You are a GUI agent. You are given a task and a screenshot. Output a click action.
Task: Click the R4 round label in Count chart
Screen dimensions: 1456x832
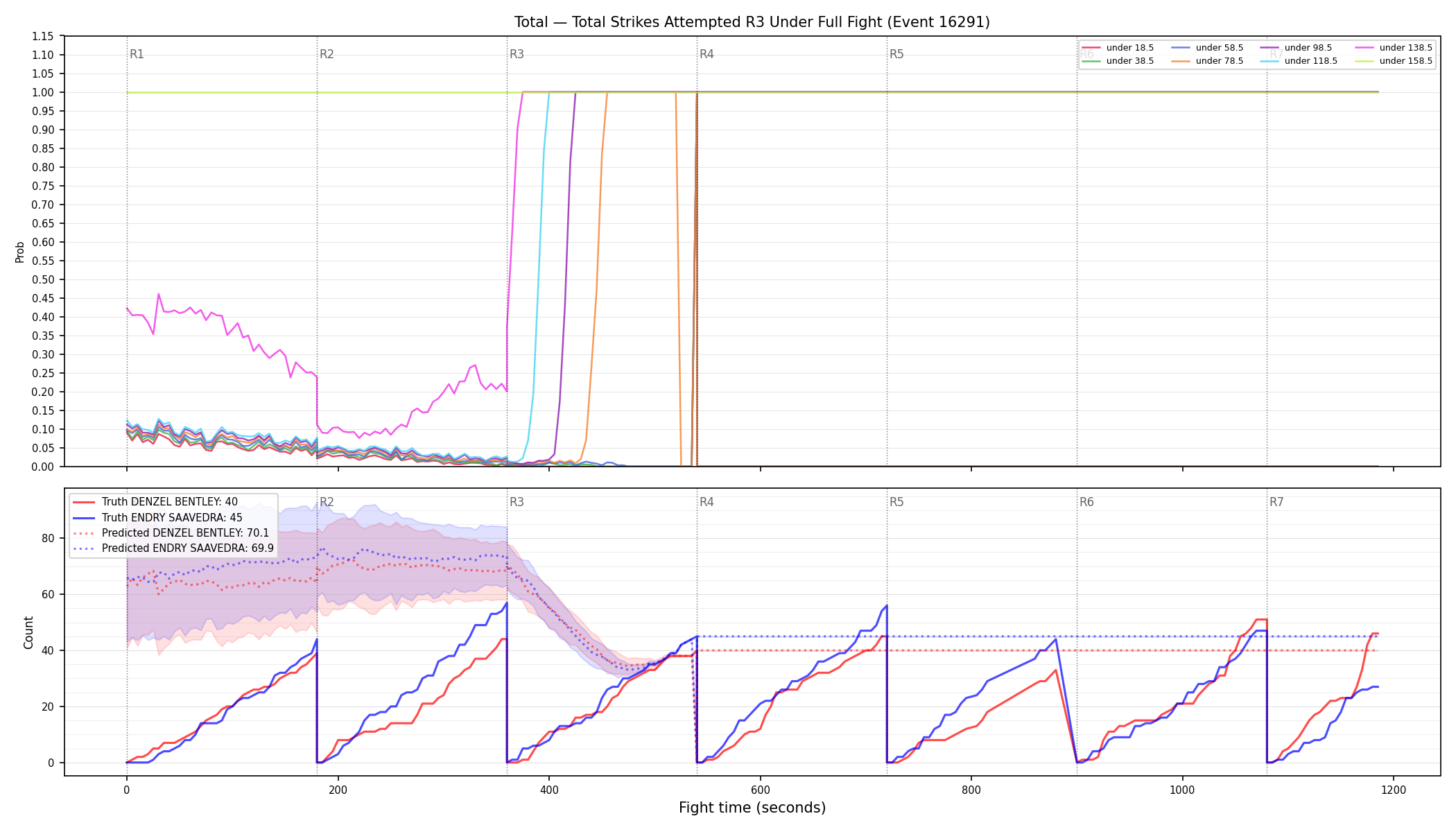click(707, 502)
